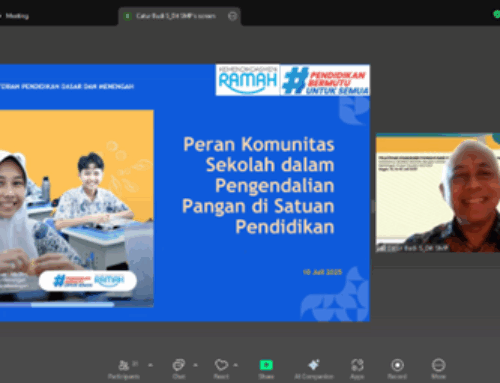Image resolution: width=500 pixels, height=383 pixels.
Task: Open options circle on shared screen tab
Action: pyautogui.click(x=232, y=16)
